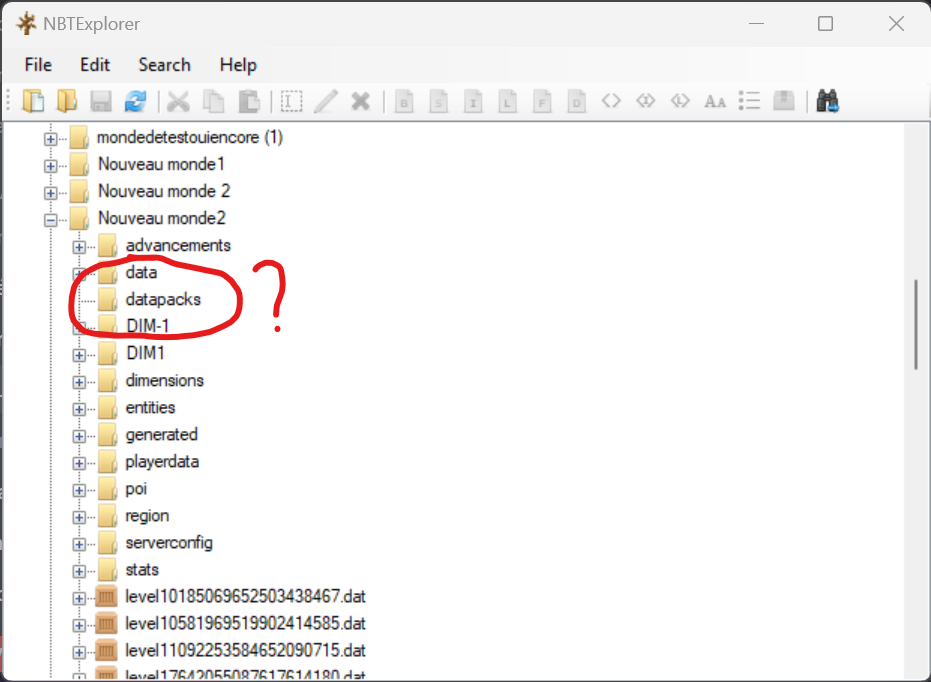Open the Help menu
Screen dimensions: 931x682
pyautogui.click(x=238, y=65)
